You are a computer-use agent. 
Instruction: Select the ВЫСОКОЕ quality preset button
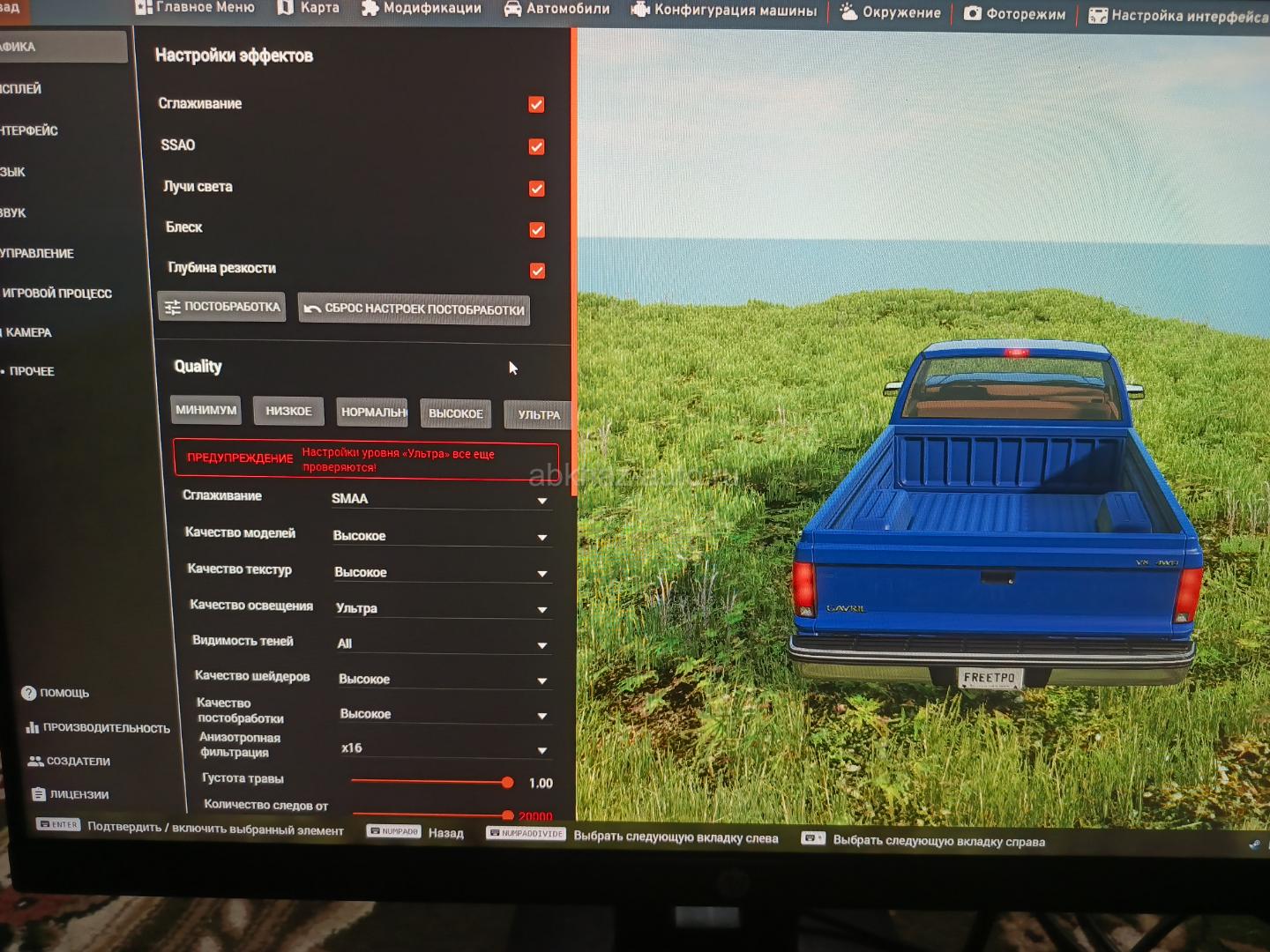455,413
